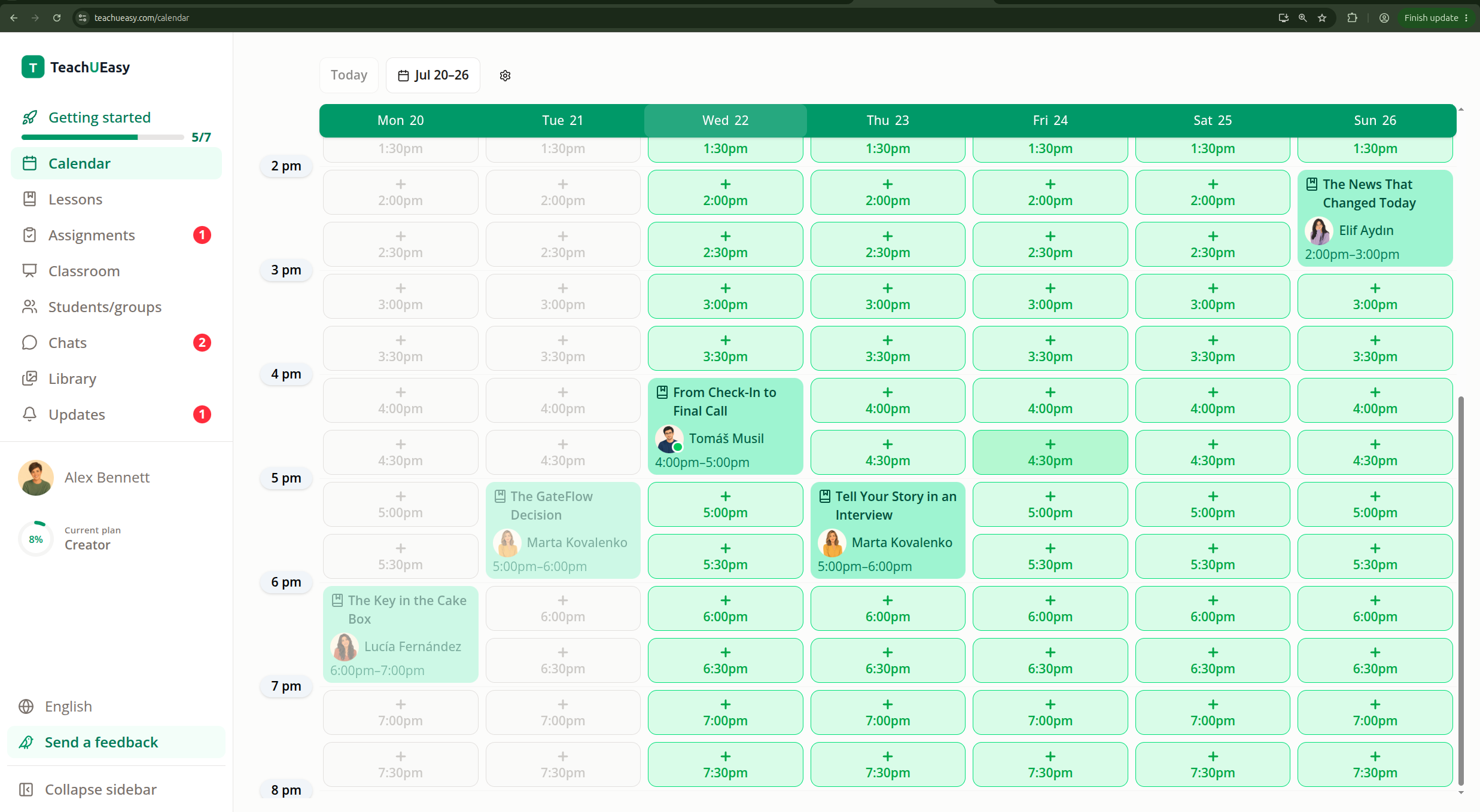1480x812 pixels.
Task: Click the Chats unread badge showing 2
Action: point(202,343)
